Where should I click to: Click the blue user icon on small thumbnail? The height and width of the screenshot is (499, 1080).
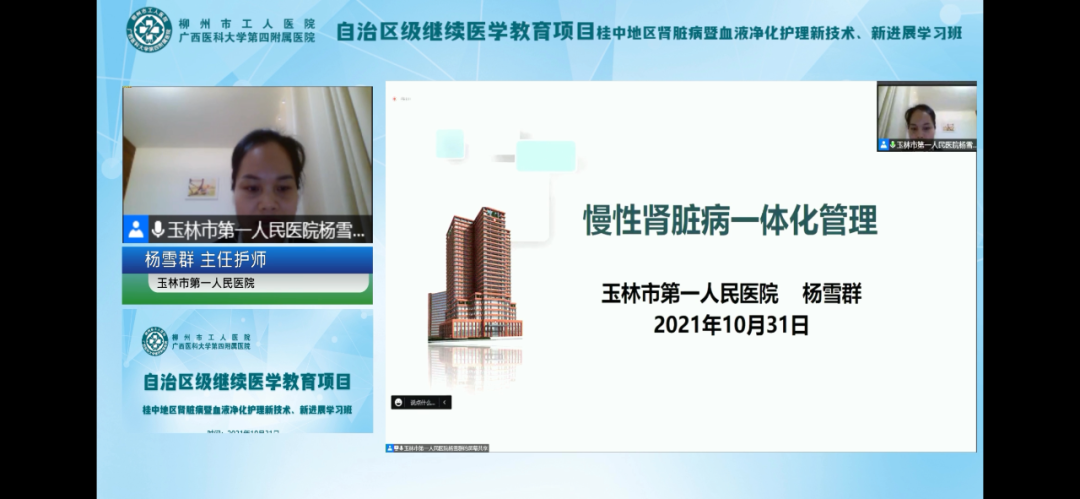884,145
